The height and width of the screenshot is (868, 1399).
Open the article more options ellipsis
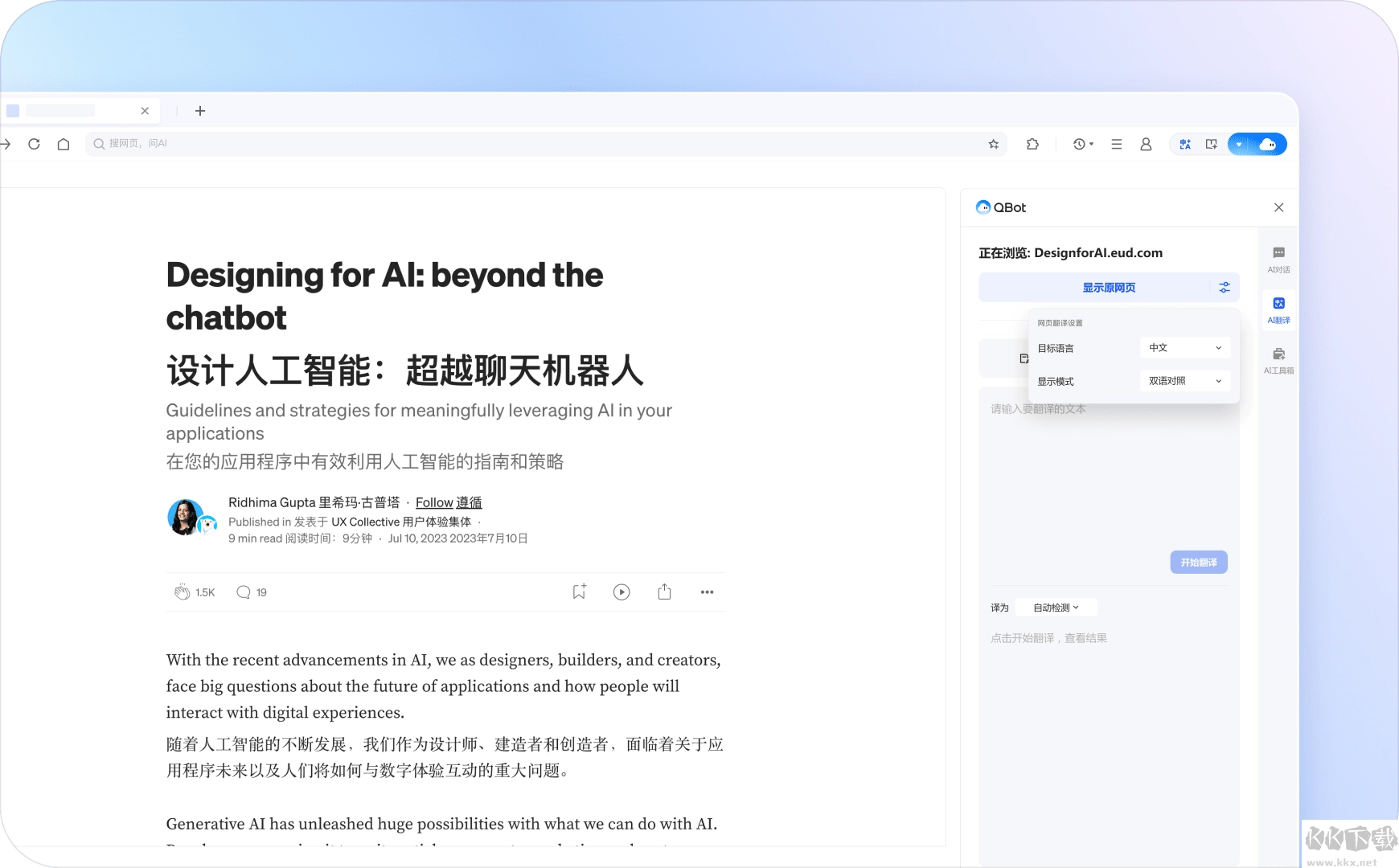(707, 592)
